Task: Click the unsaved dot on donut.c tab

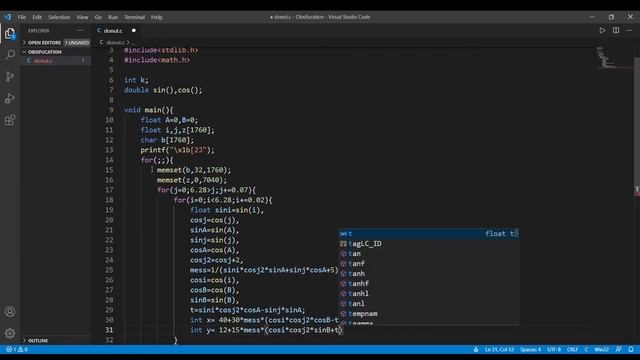Action: point(133,31)
